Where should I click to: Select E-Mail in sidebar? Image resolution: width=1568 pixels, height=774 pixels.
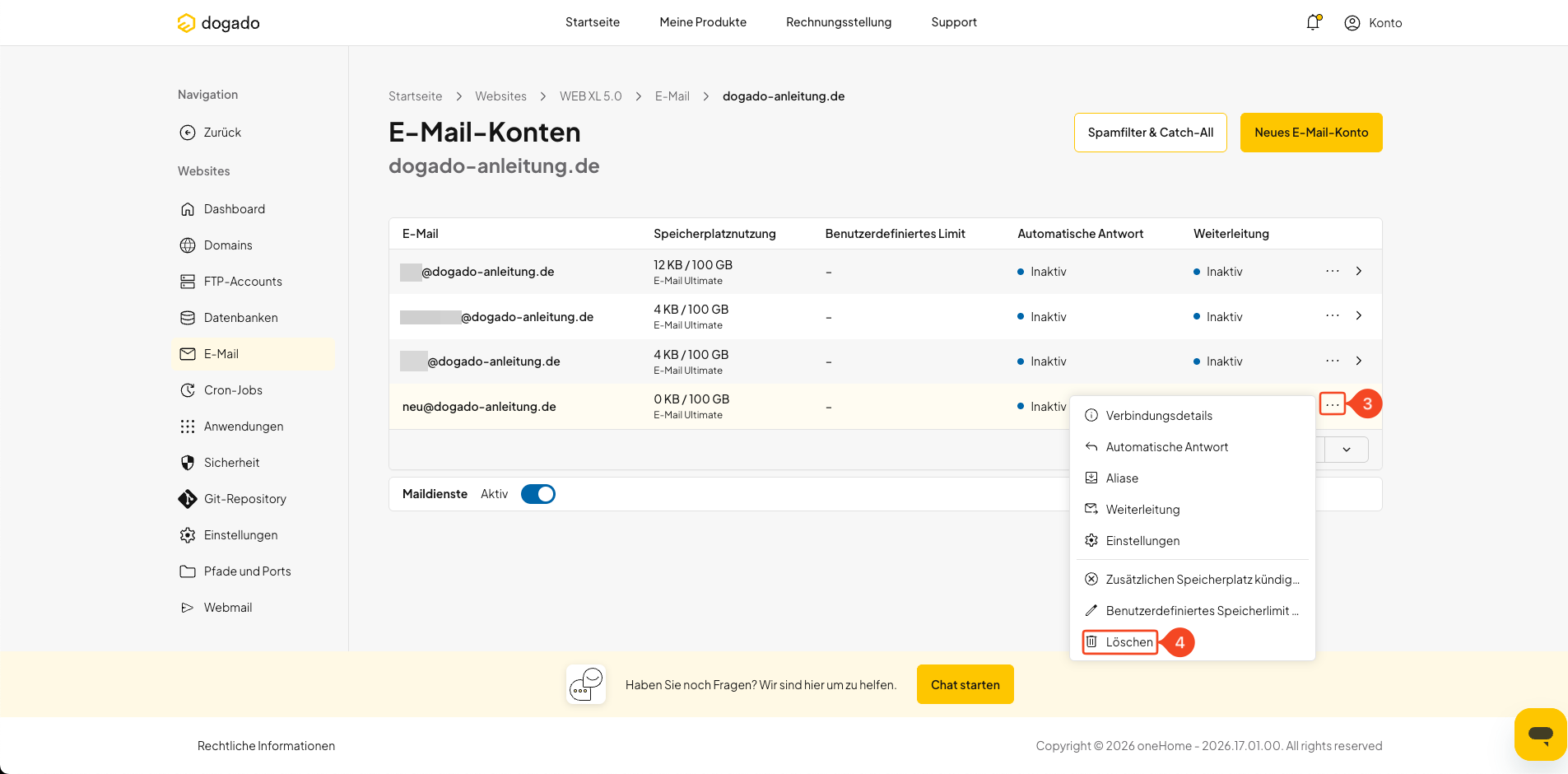[x=254, y=354]
